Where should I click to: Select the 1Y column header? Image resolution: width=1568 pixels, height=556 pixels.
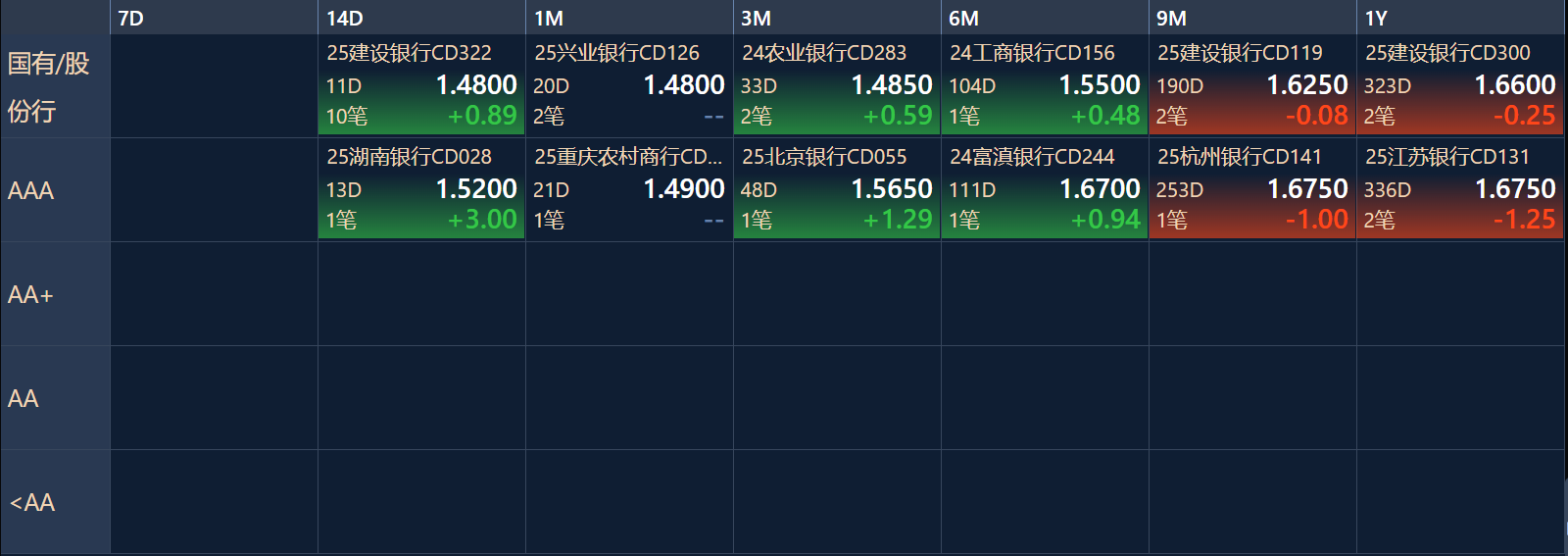pos(1460,18)
